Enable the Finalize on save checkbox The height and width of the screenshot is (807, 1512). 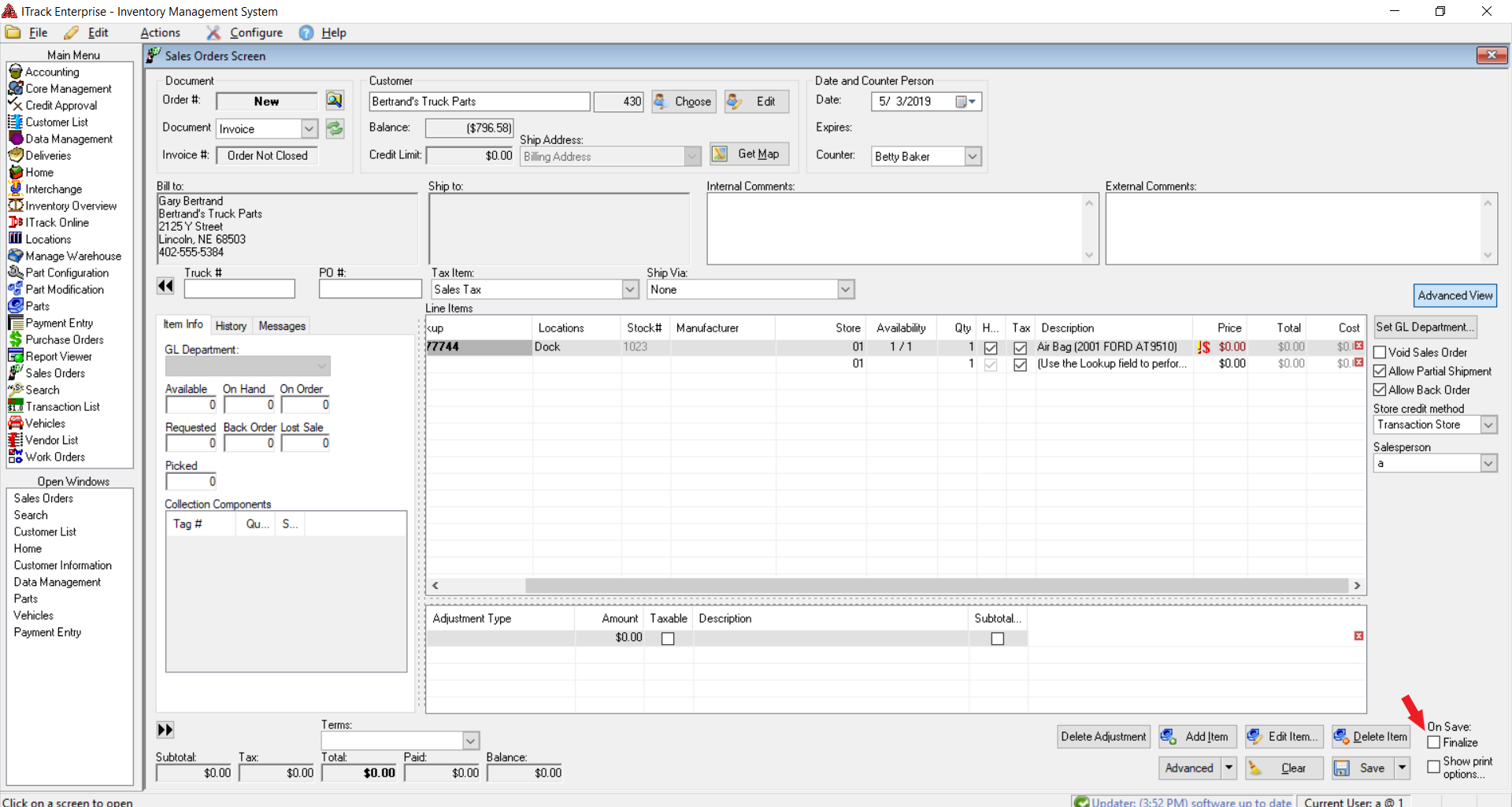coord(1434,742)
